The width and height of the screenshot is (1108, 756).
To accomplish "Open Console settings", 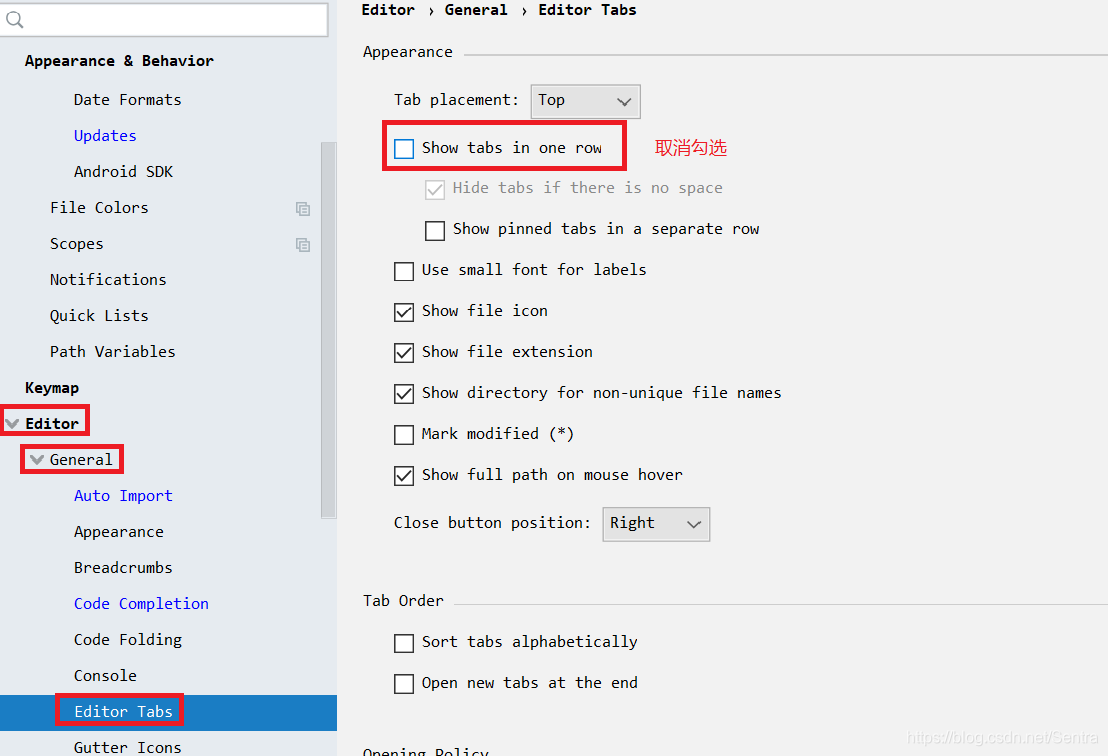I will 105,676.
